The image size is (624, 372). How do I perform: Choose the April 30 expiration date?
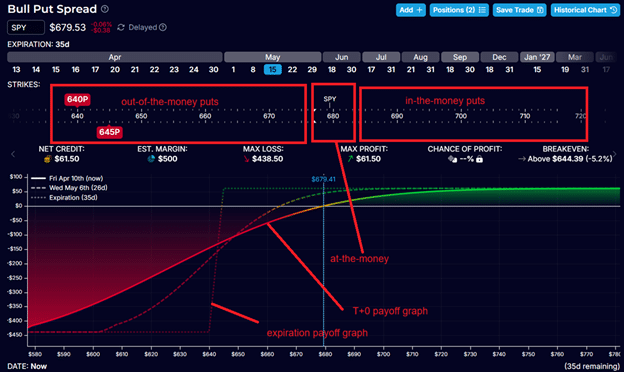pos(213,70)
